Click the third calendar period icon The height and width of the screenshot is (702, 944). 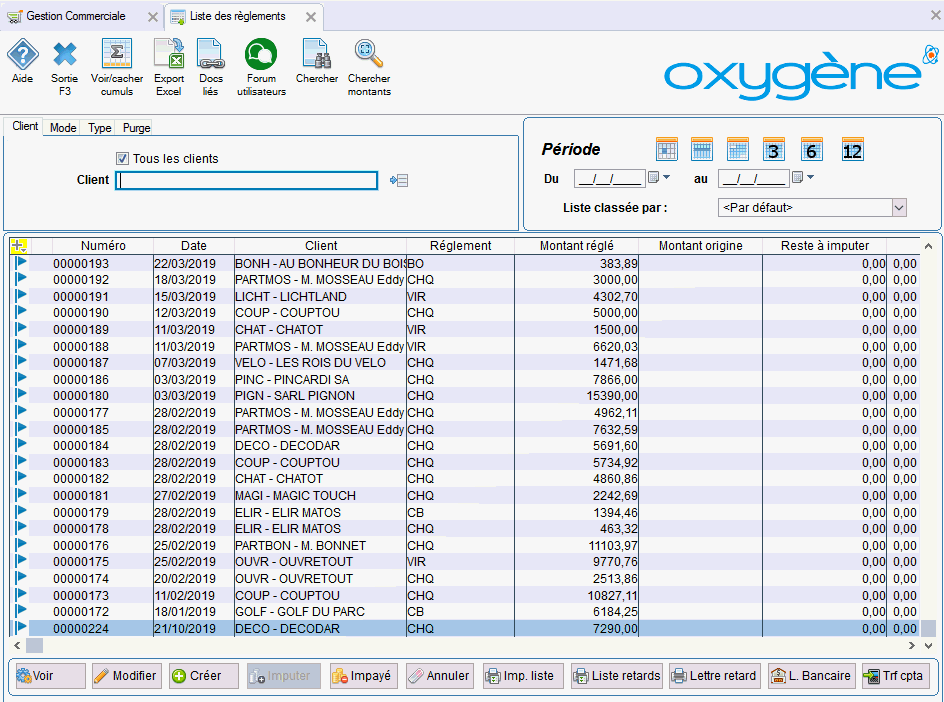pyautogui.click(x=738, y=150)
